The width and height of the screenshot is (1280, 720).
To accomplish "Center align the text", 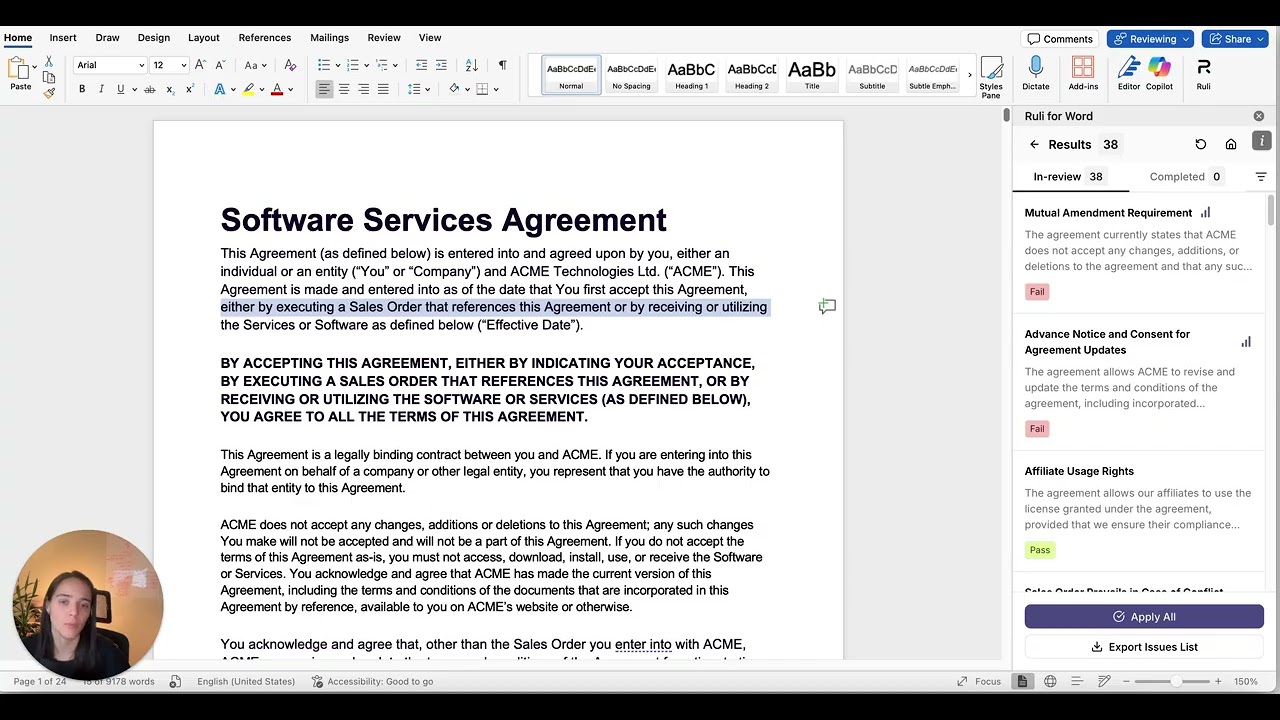I will tap(344, 89).
